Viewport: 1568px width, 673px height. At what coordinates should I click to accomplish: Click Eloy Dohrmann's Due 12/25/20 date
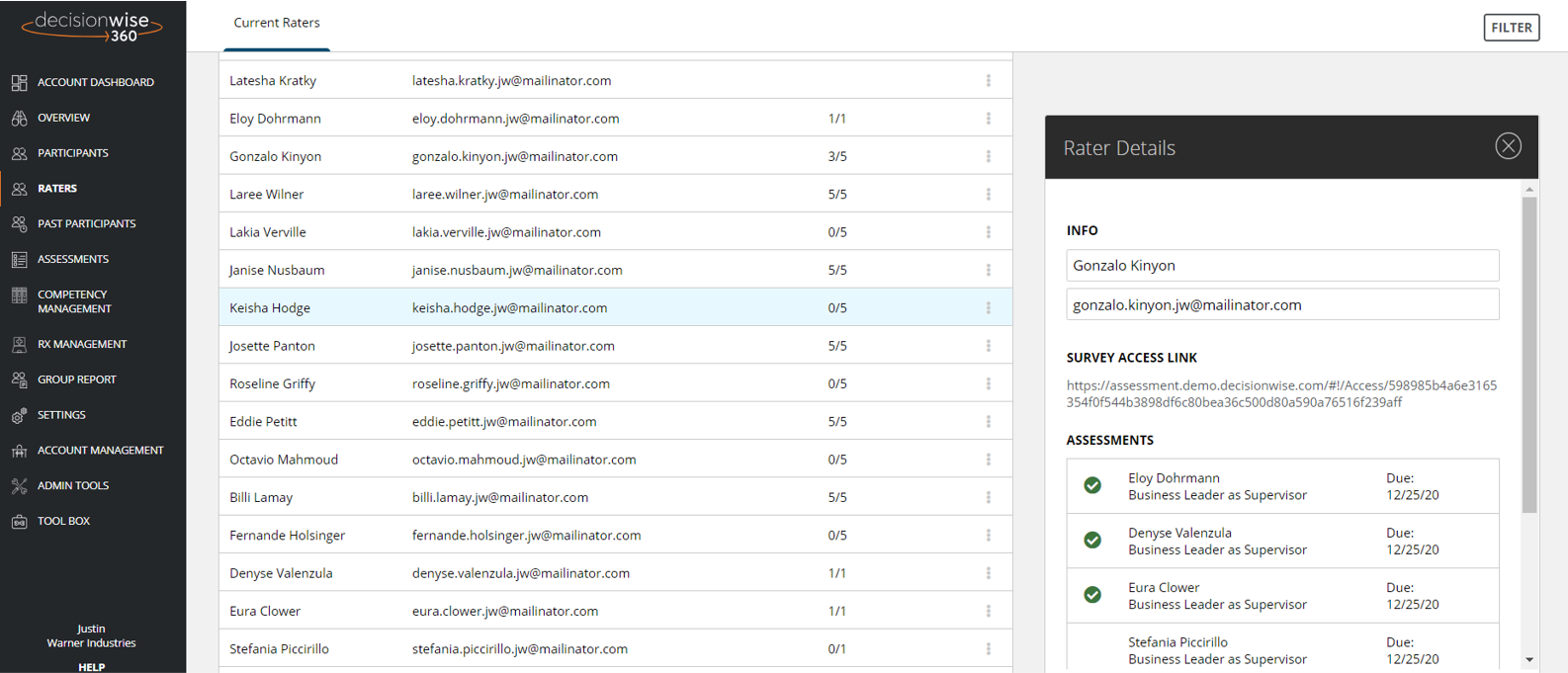(x=1413, y=486)
